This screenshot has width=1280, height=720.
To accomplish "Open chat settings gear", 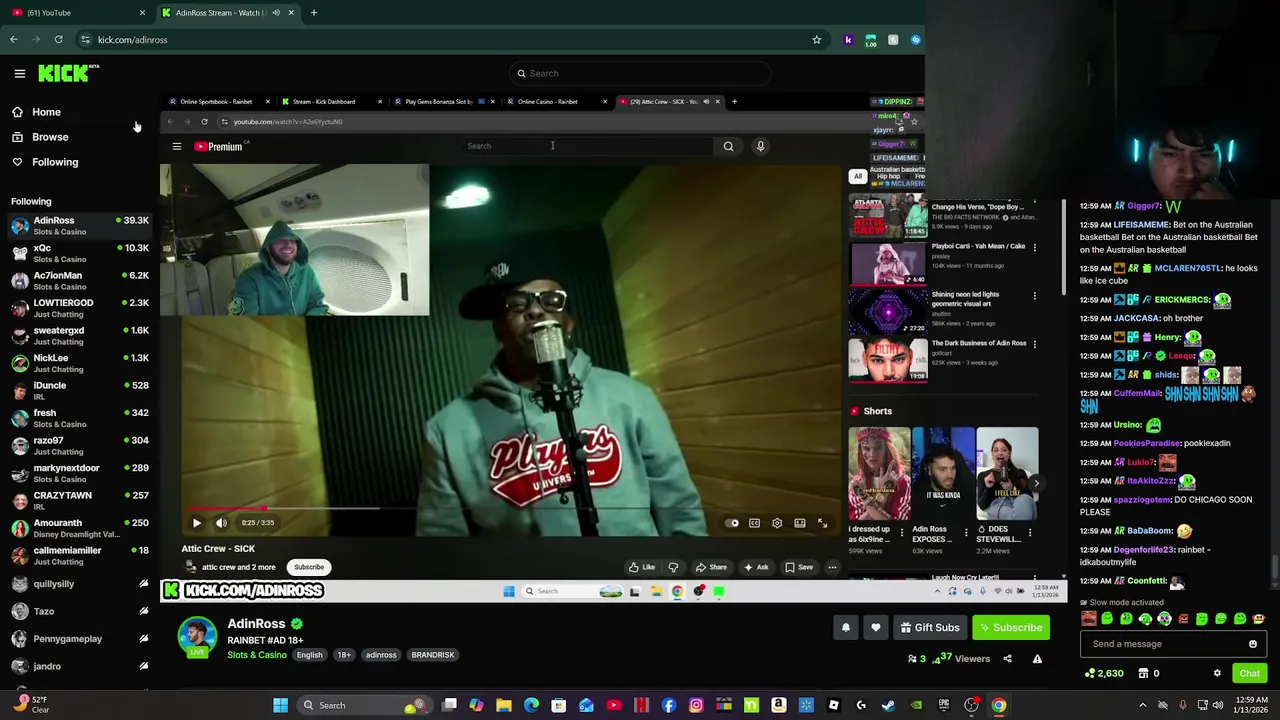I will click(x=1217, y=674).
